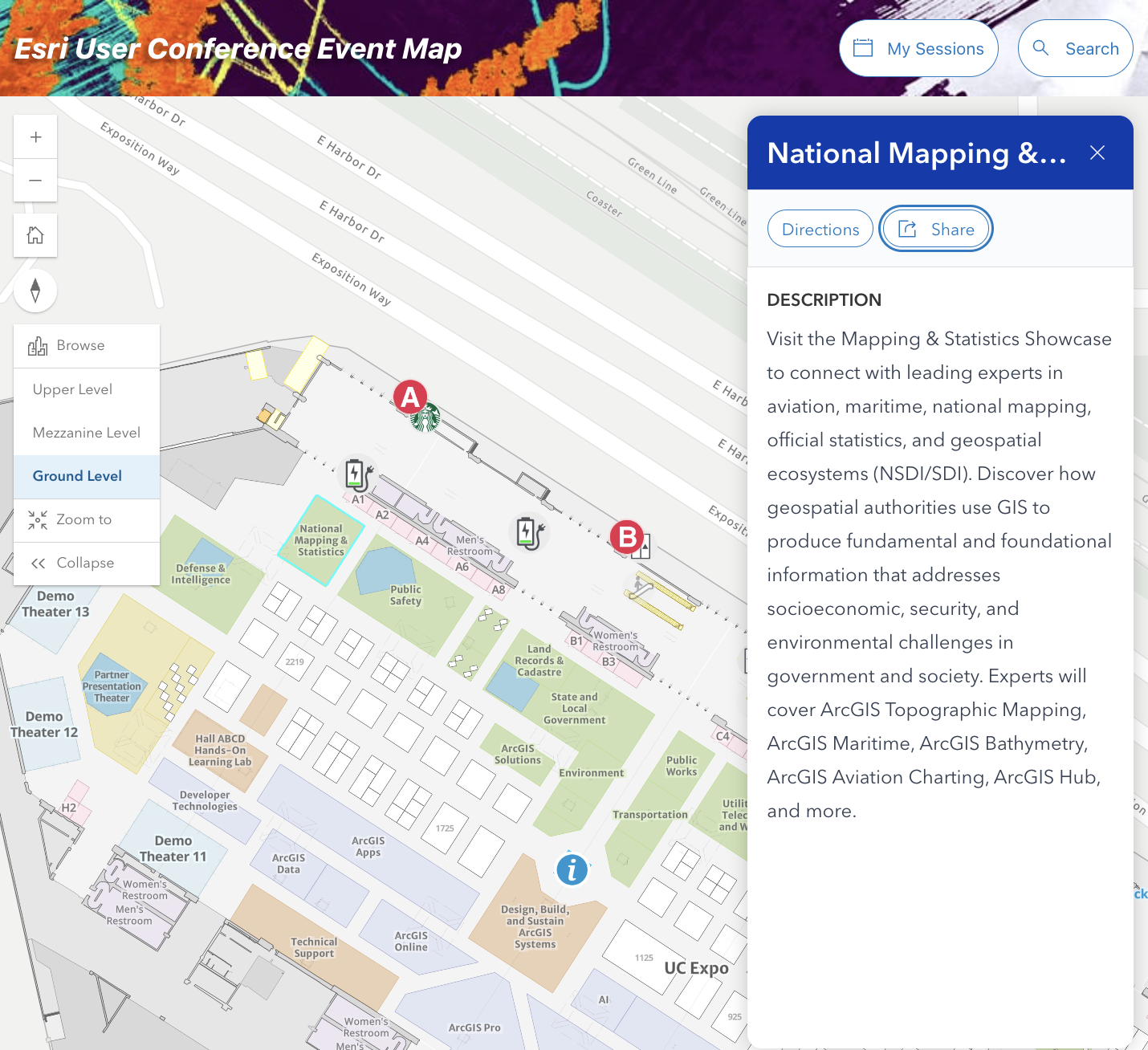Switch to Mezzanine Level floor
This screenshot has width=1148, height=1050.
coord(87,433)
